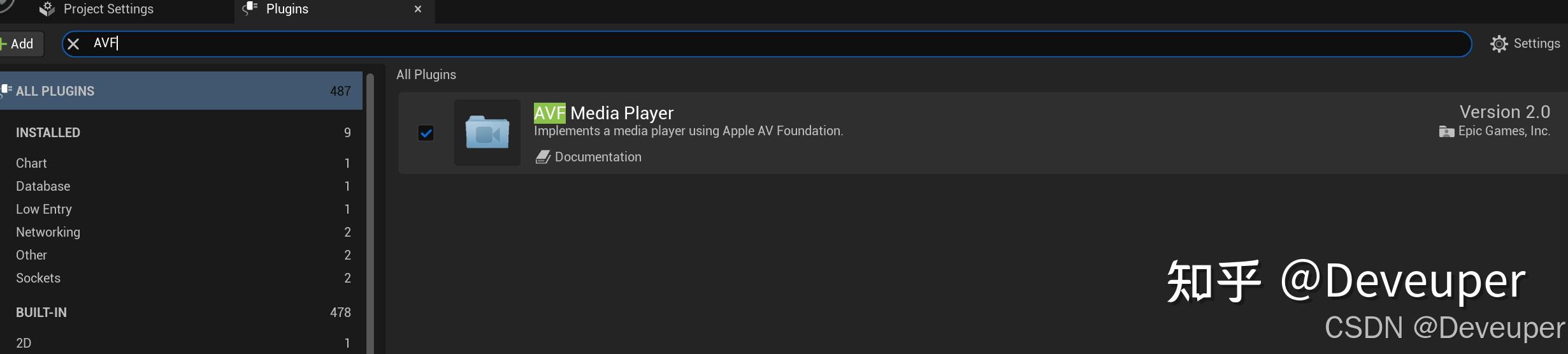This screenshot has height=354, width=1568.
Task: Click the Project Settings gear tab icon
Action: point(47,9)
